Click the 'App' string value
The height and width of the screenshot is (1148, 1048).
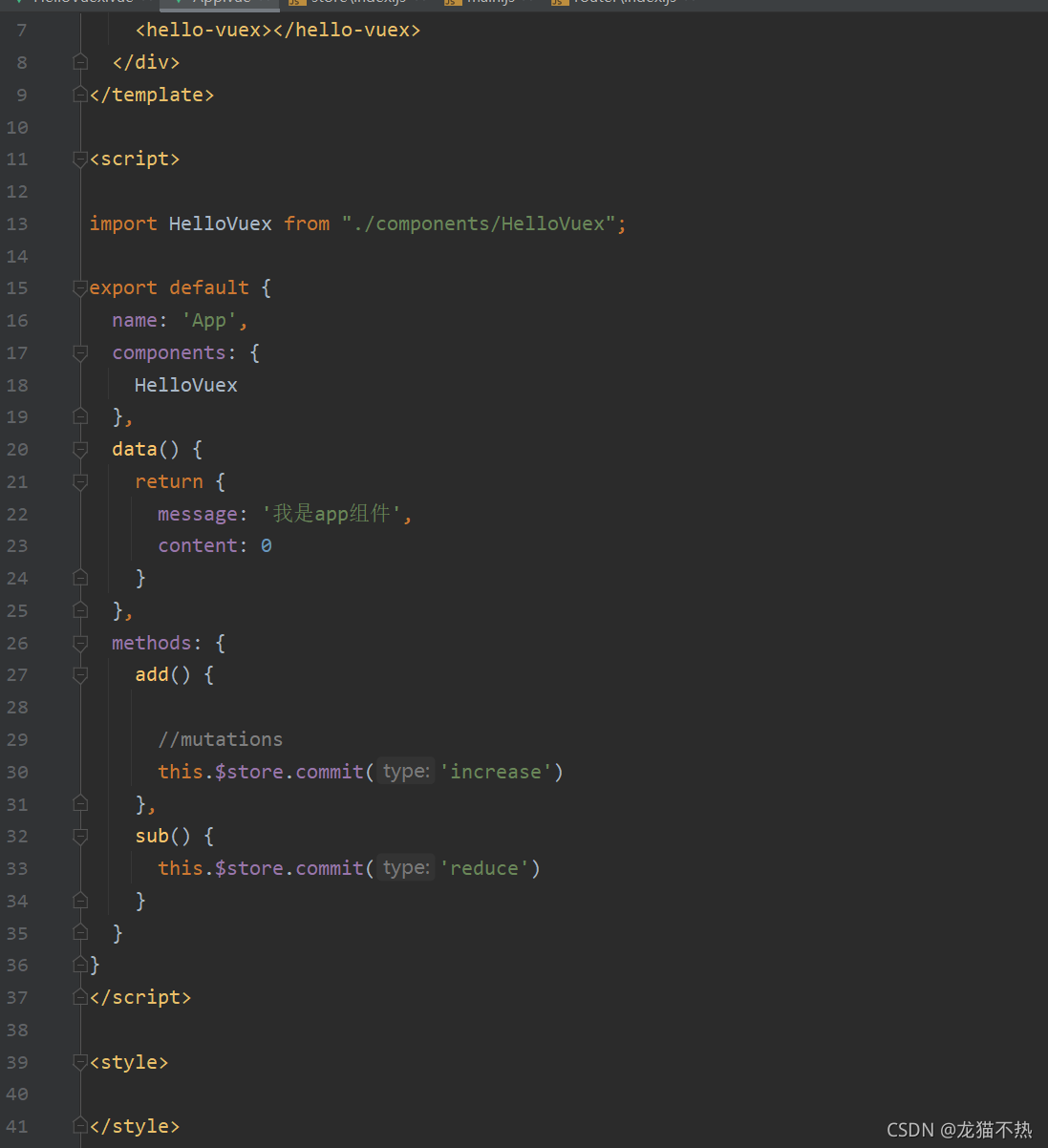(x=209, y=321)
